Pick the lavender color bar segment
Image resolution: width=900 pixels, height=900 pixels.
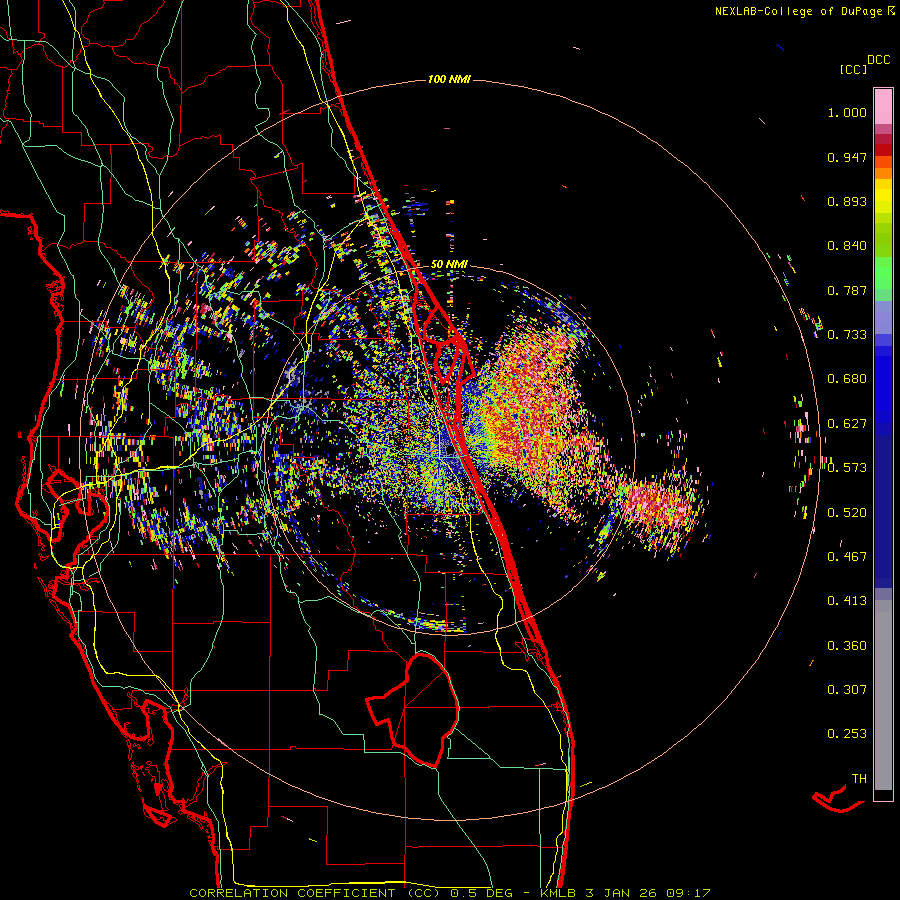pos(883,317)
